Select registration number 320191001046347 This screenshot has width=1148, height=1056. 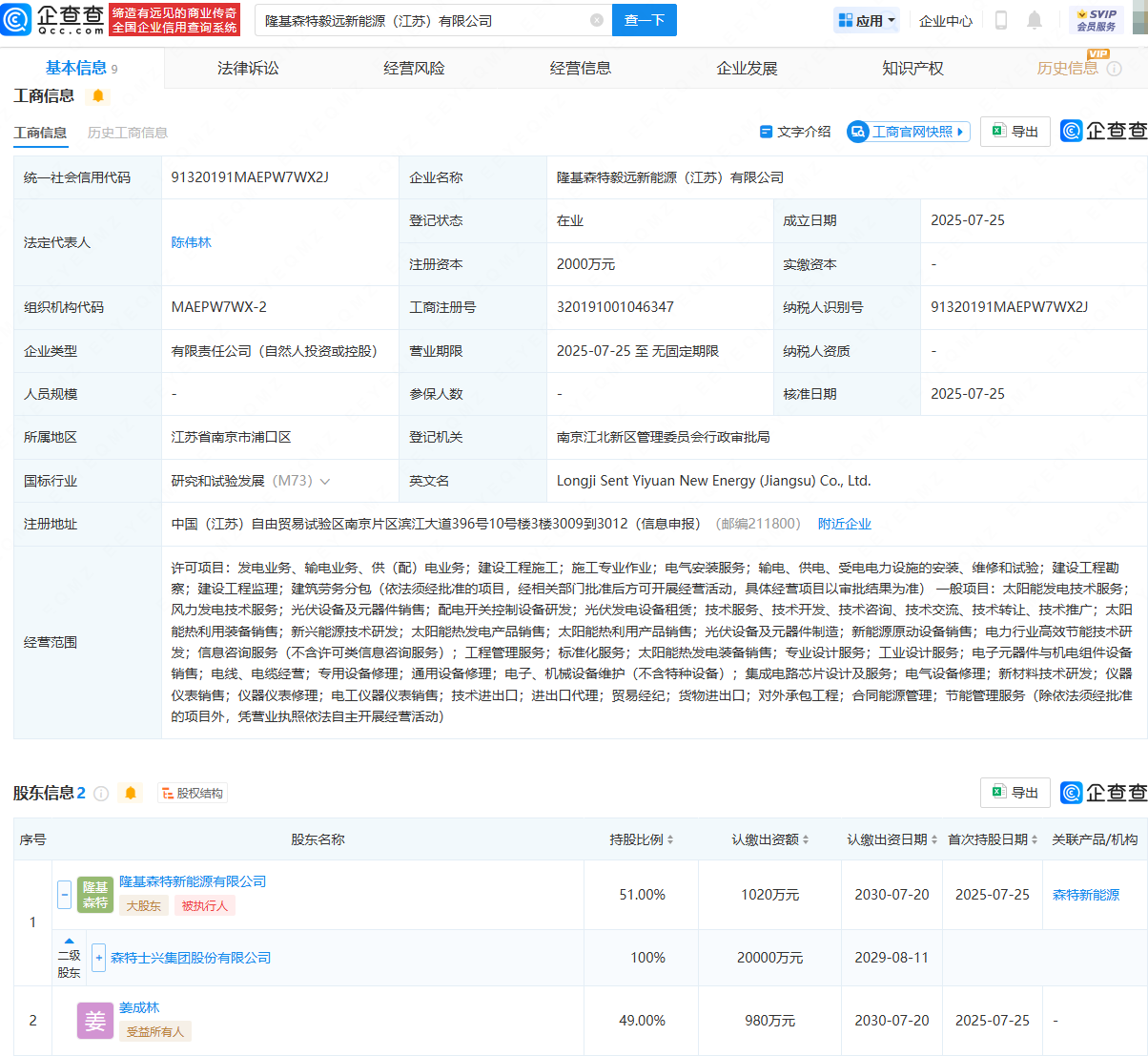[615, 307]
